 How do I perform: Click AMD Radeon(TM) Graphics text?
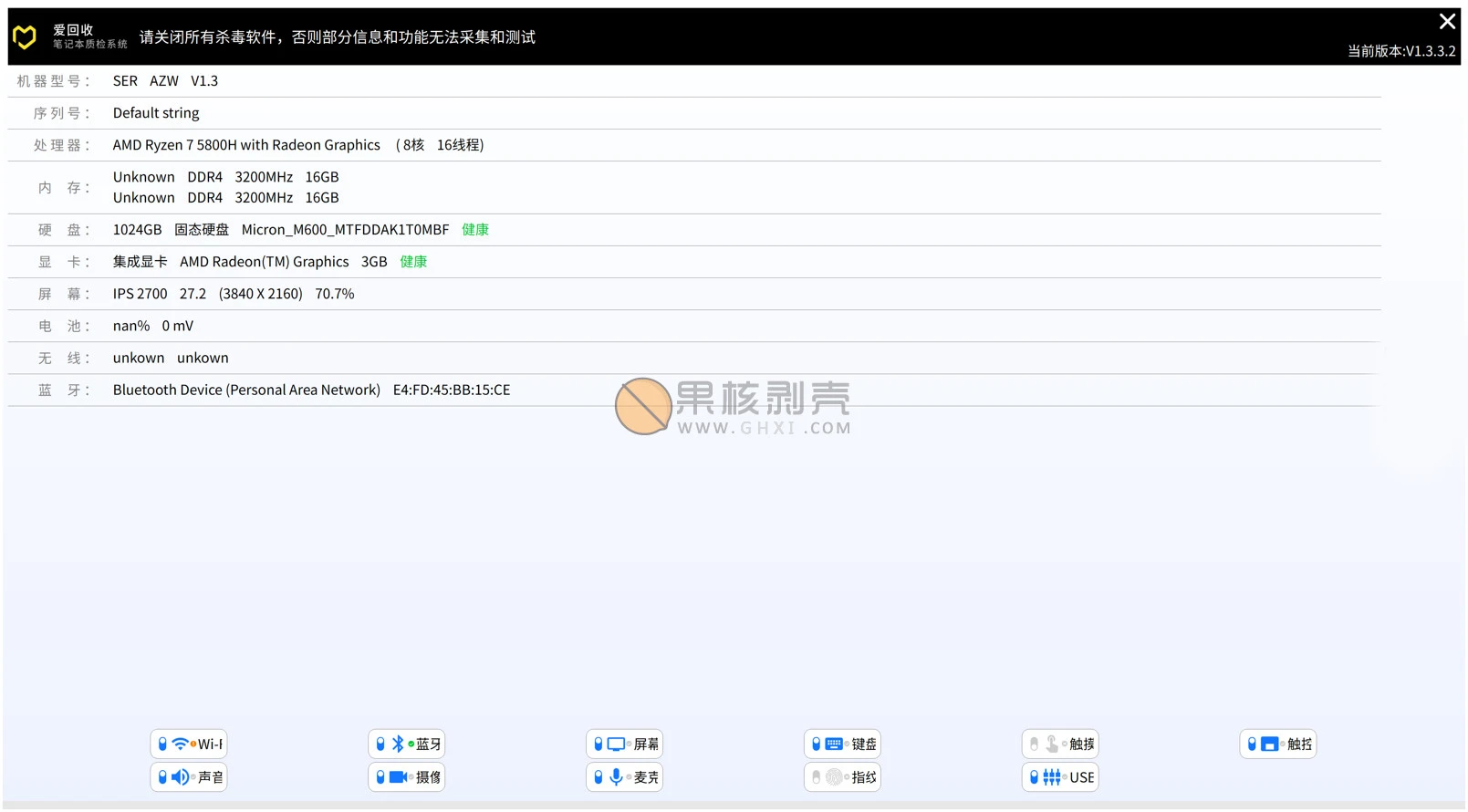click(264, 262)
